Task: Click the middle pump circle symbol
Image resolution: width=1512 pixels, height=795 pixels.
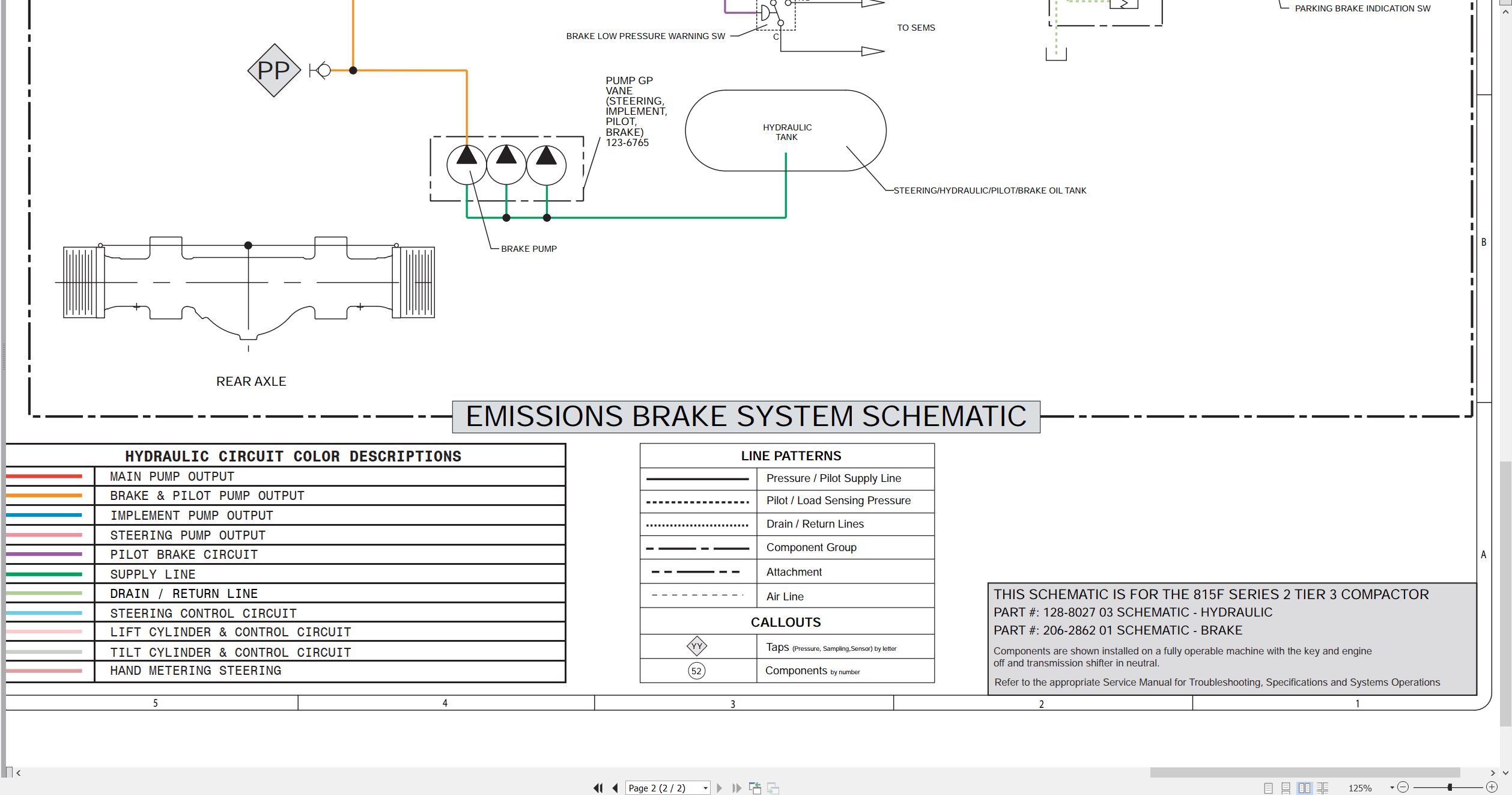Action: click(506, 165)
